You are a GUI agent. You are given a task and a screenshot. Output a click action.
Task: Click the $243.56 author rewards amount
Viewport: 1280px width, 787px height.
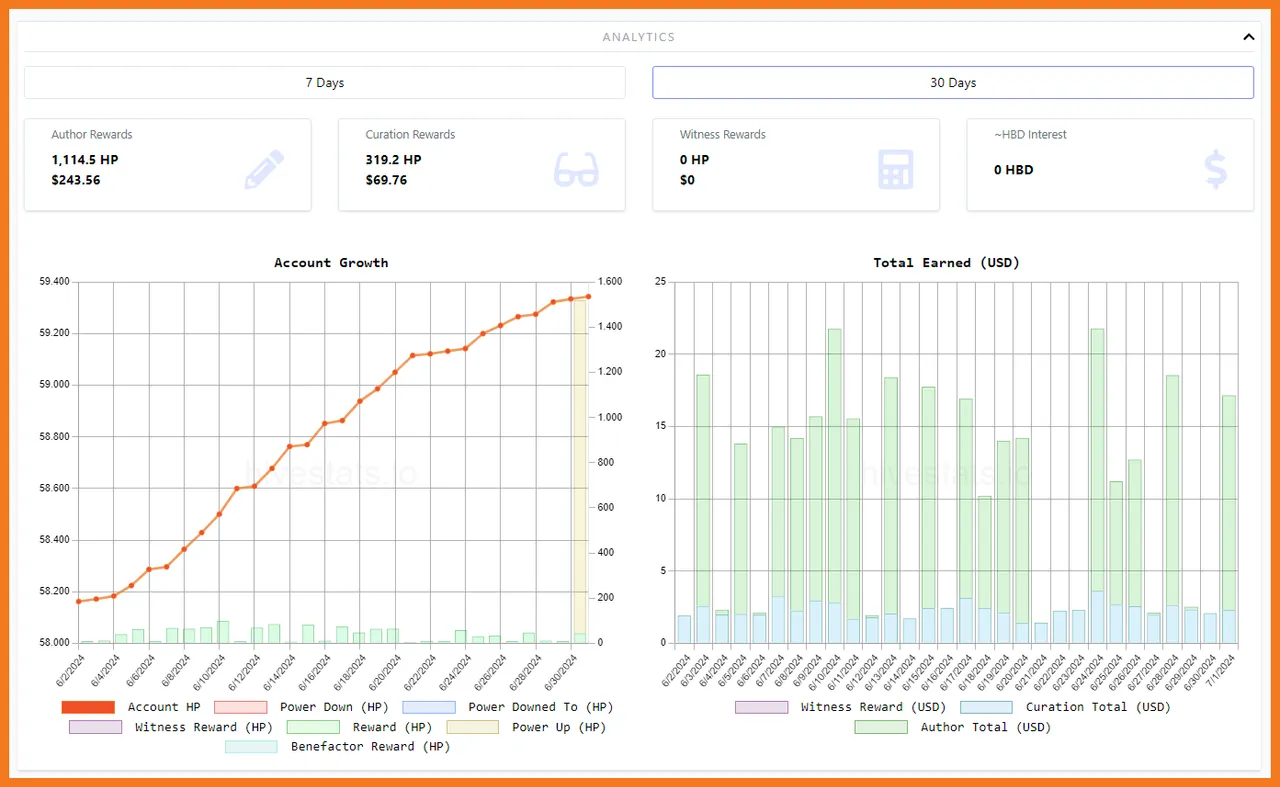pos(76,181)
